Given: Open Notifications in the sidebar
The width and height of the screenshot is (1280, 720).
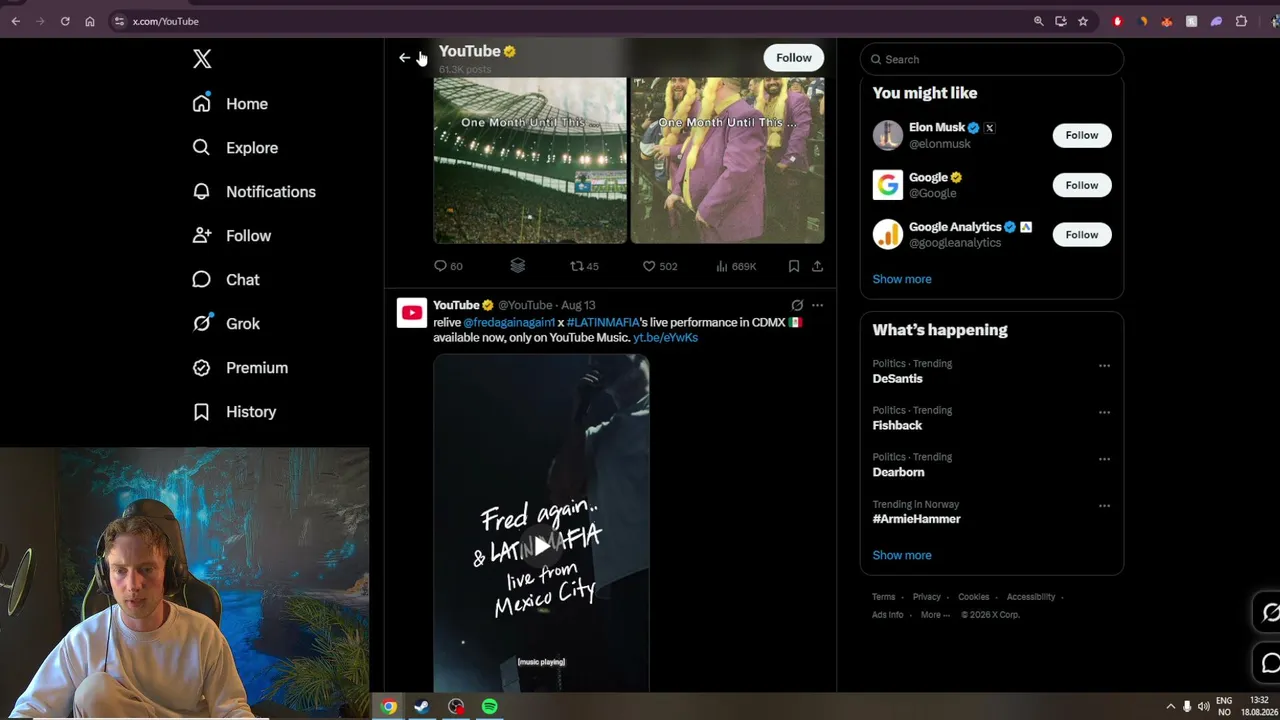Looking at the screenshot, I should click(x=254, y=192).
